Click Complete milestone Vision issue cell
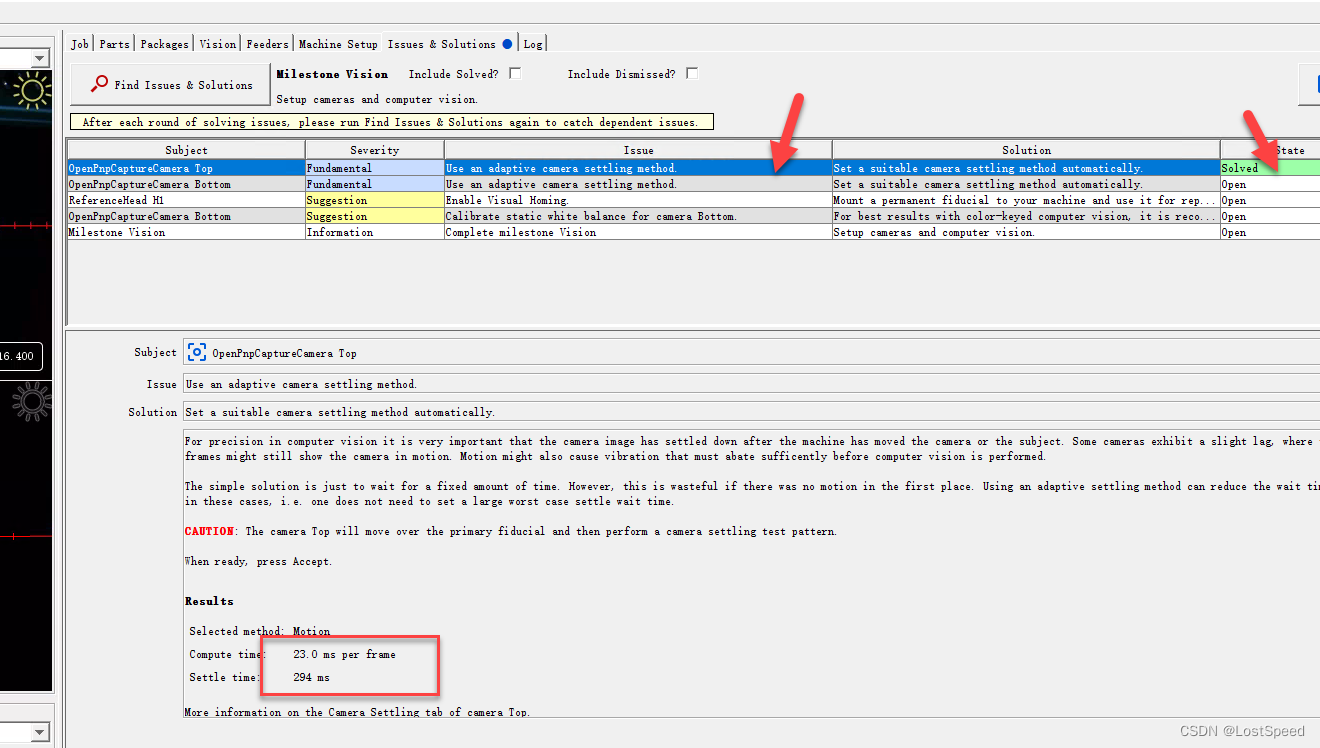 tap(638, 232)
